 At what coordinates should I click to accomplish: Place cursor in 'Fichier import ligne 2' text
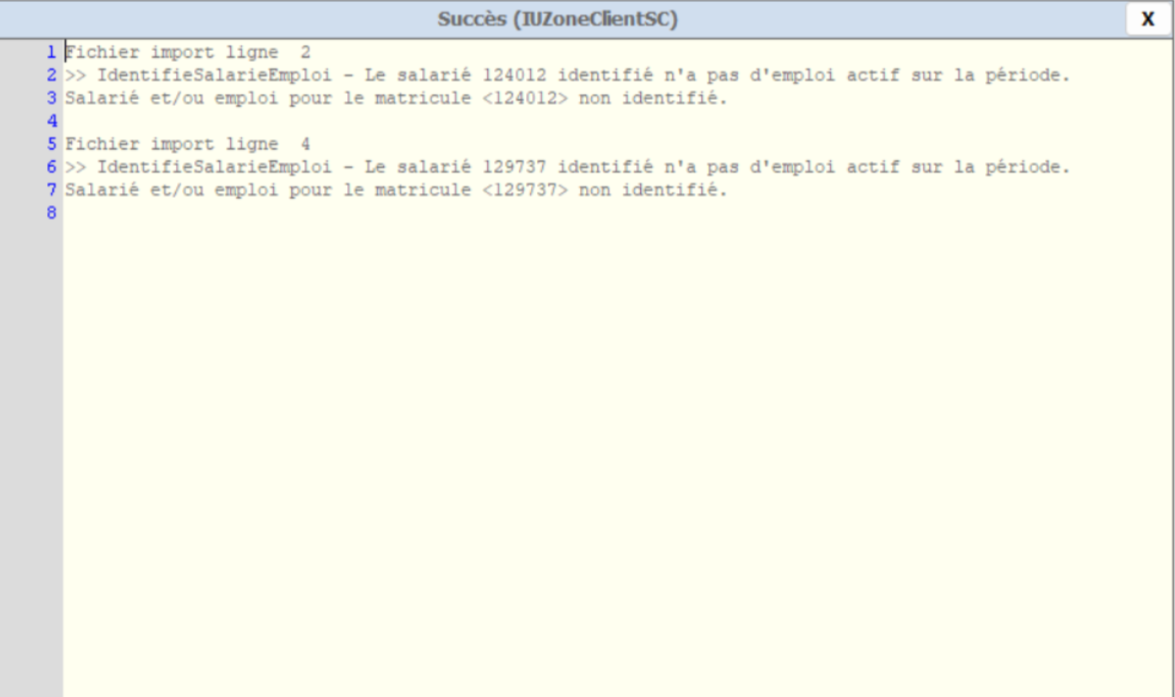pyautogui.click(x=187, y=52)
